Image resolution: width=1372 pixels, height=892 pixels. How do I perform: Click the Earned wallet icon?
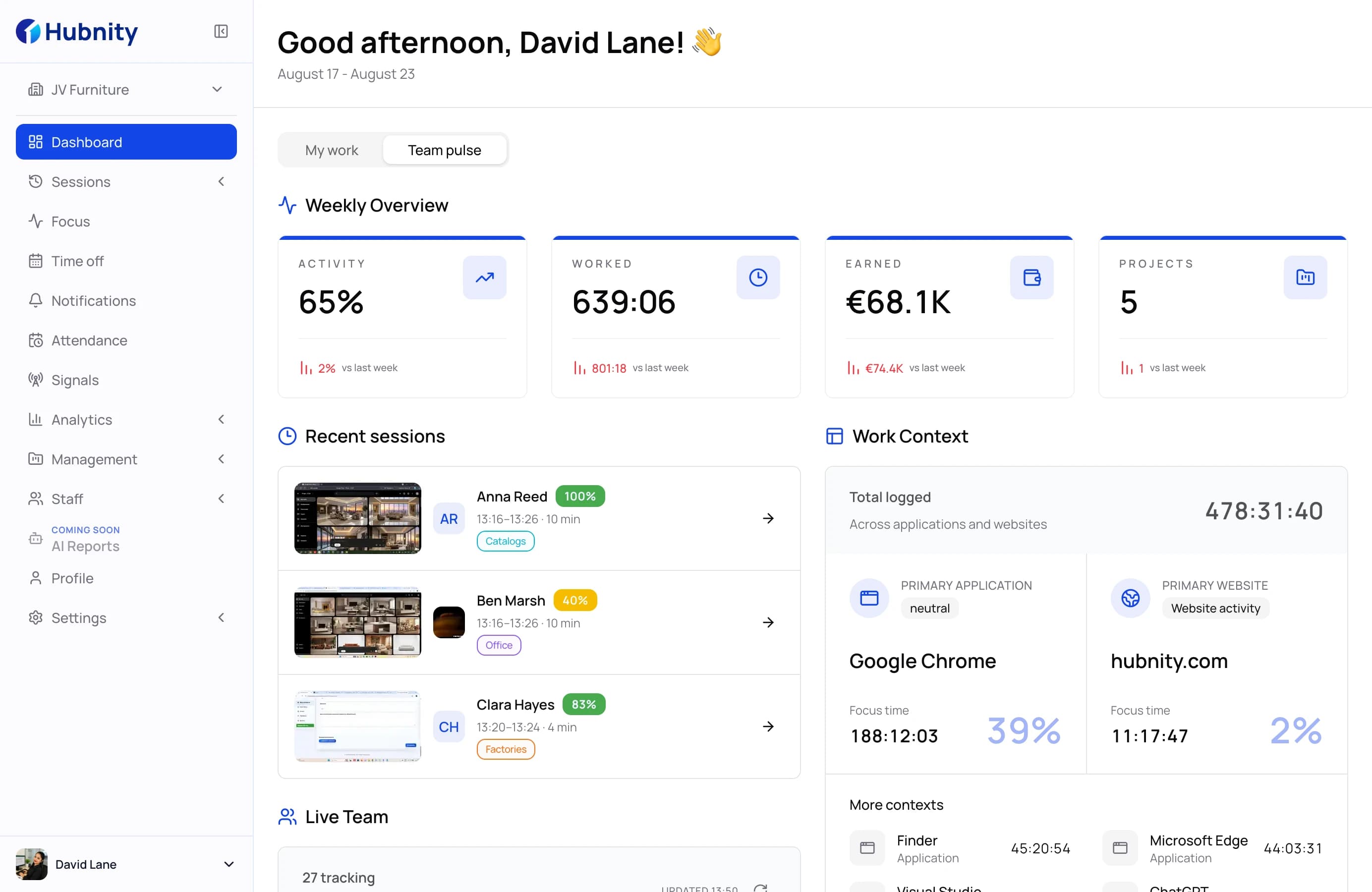[x=1031, y=277]
